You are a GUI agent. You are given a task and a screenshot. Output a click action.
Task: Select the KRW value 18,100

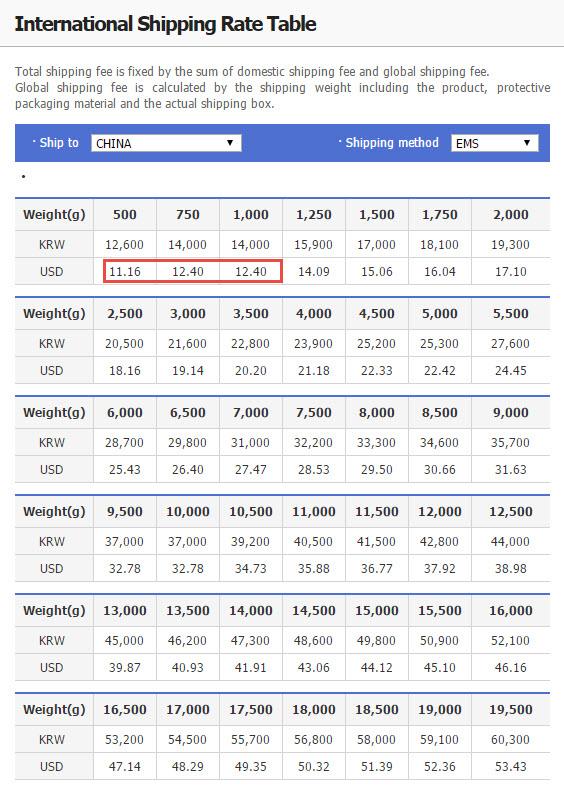click(x=439, y=245)
